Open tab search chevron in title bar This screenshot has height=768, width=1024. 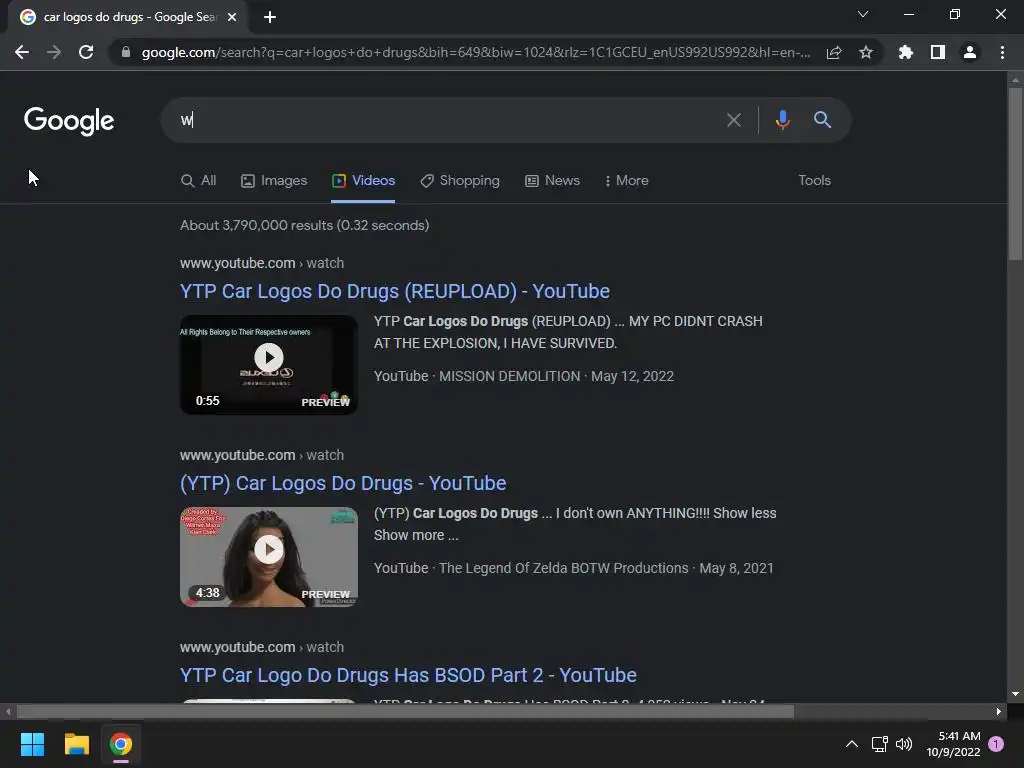[x=863, y=14]
